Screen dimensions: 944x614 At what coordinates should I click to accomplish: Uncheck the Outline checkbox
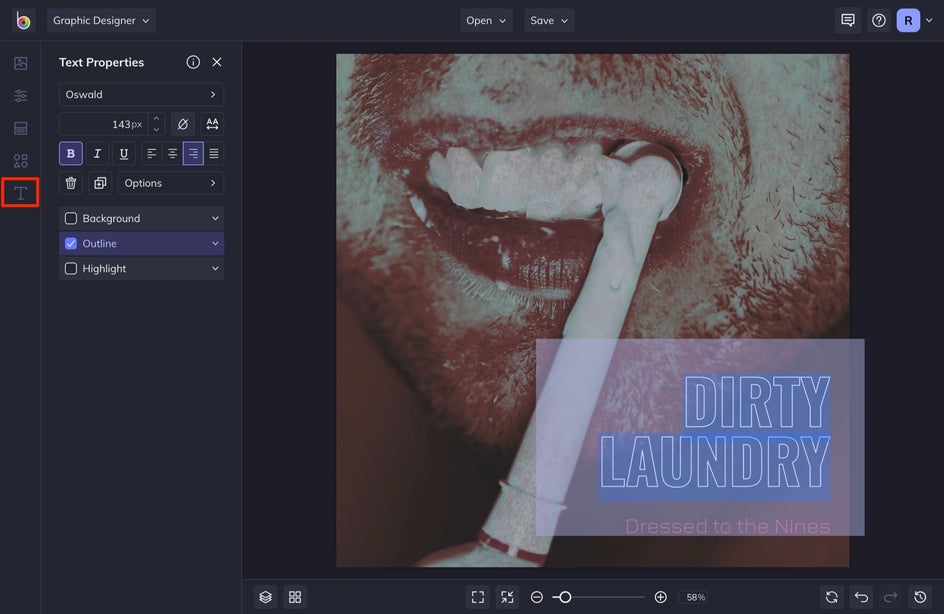71,243
